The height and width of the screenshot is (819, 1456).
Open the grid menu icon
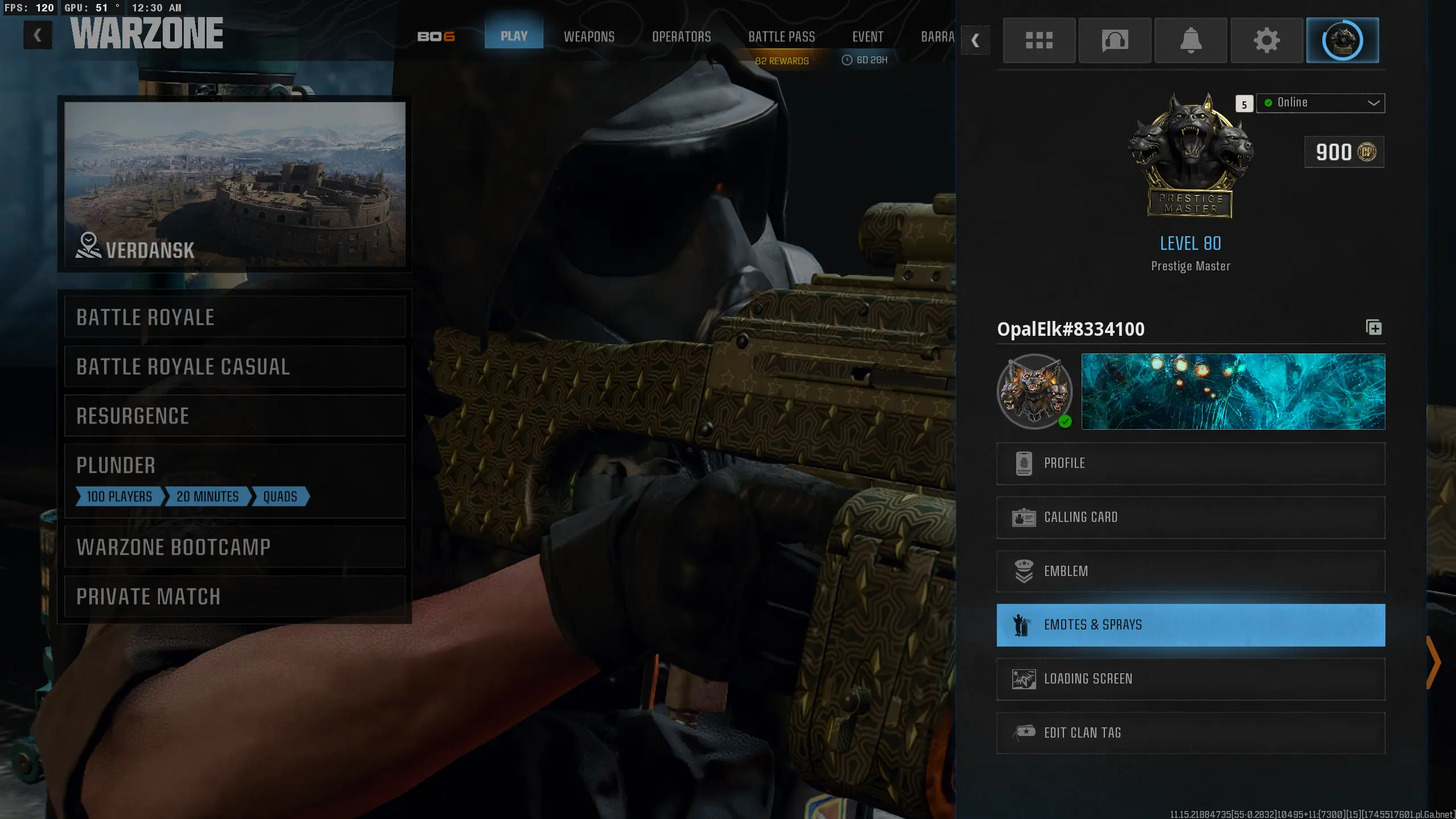pyautogui.click(x=1039, y=40)
